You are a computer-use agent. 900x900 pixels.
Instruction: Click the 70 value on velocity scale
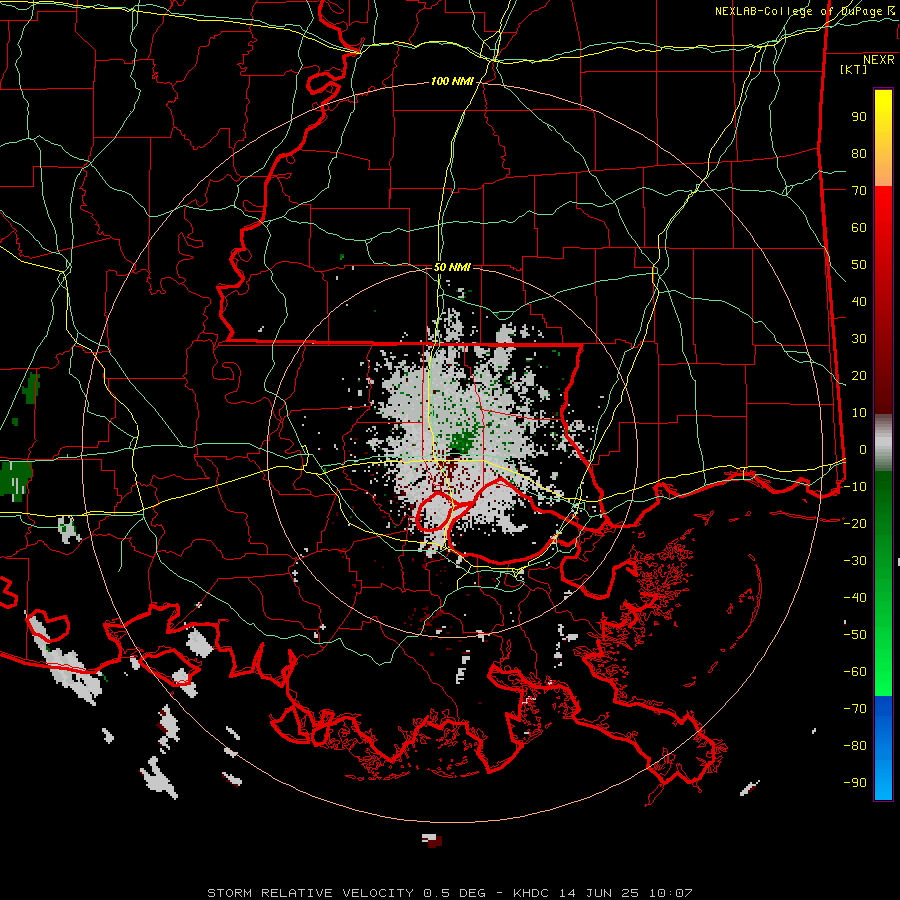point(859,191)
